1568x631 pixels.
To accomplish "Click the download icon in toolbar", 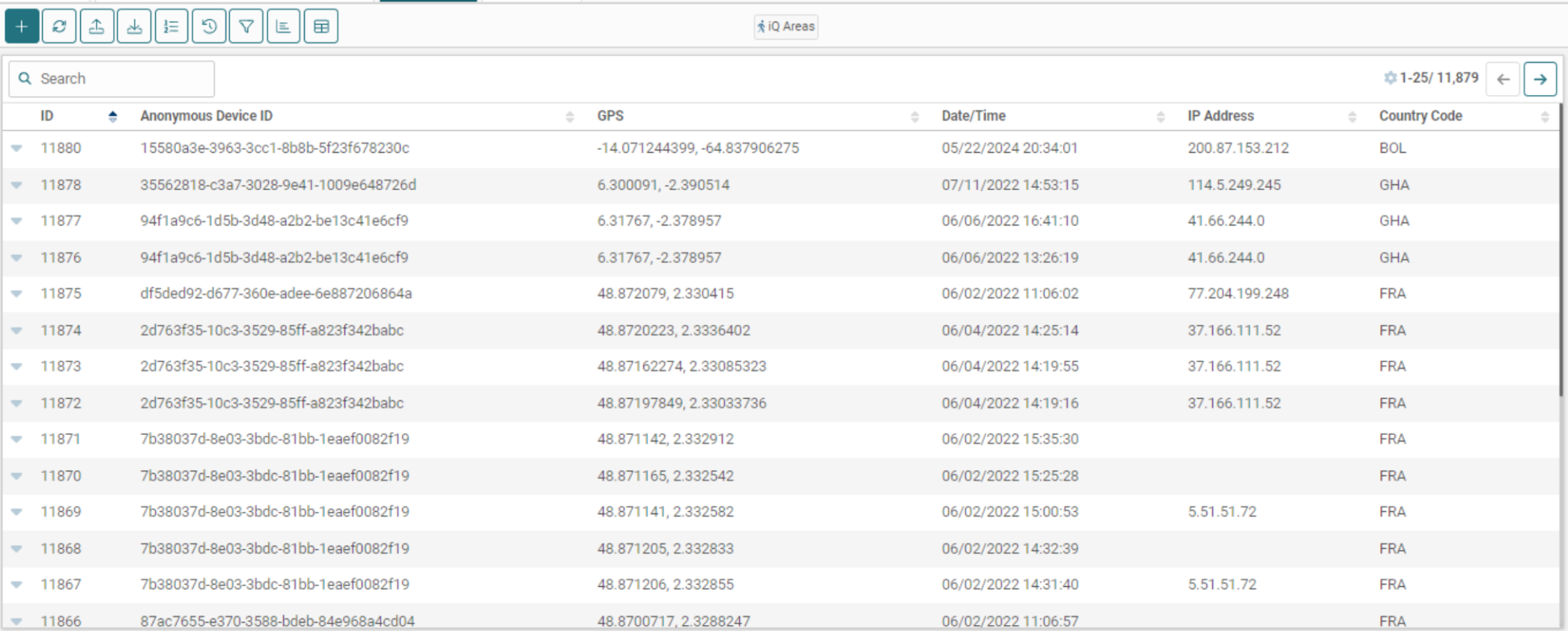I will point(134,27).
